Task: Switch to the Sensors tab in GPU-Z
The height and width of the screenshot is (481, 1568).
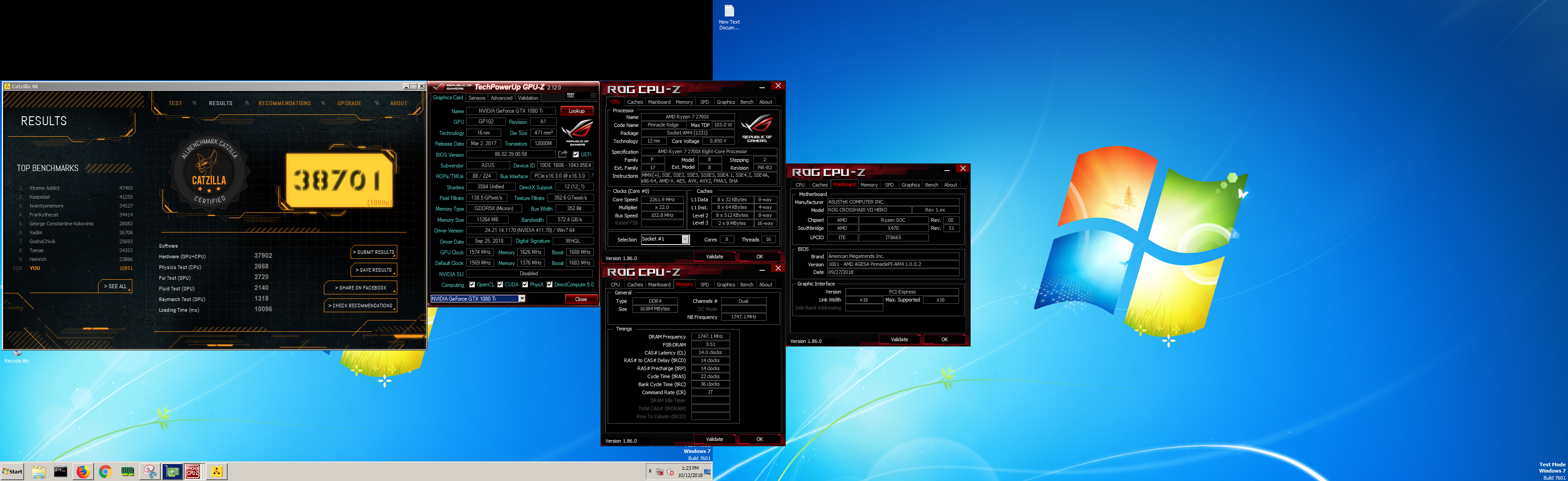Action: (477, 98)
